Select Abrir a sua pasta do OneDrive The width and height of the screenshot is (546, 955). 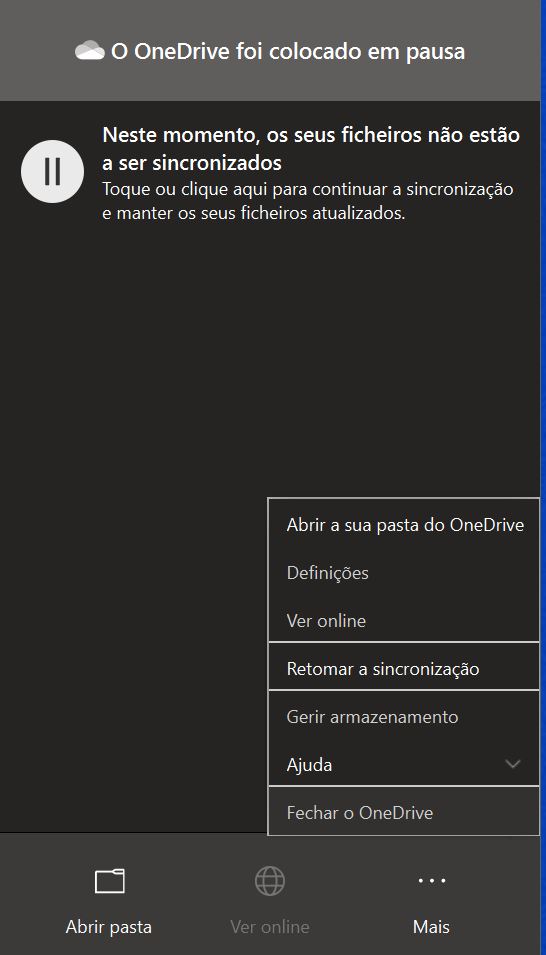[x=404, y=525]
